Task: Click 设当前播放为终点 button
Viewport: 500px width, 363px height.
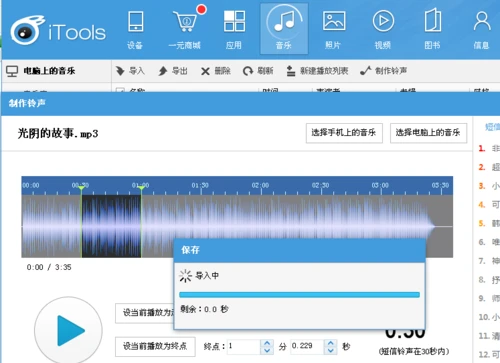Action: (155, 347)
